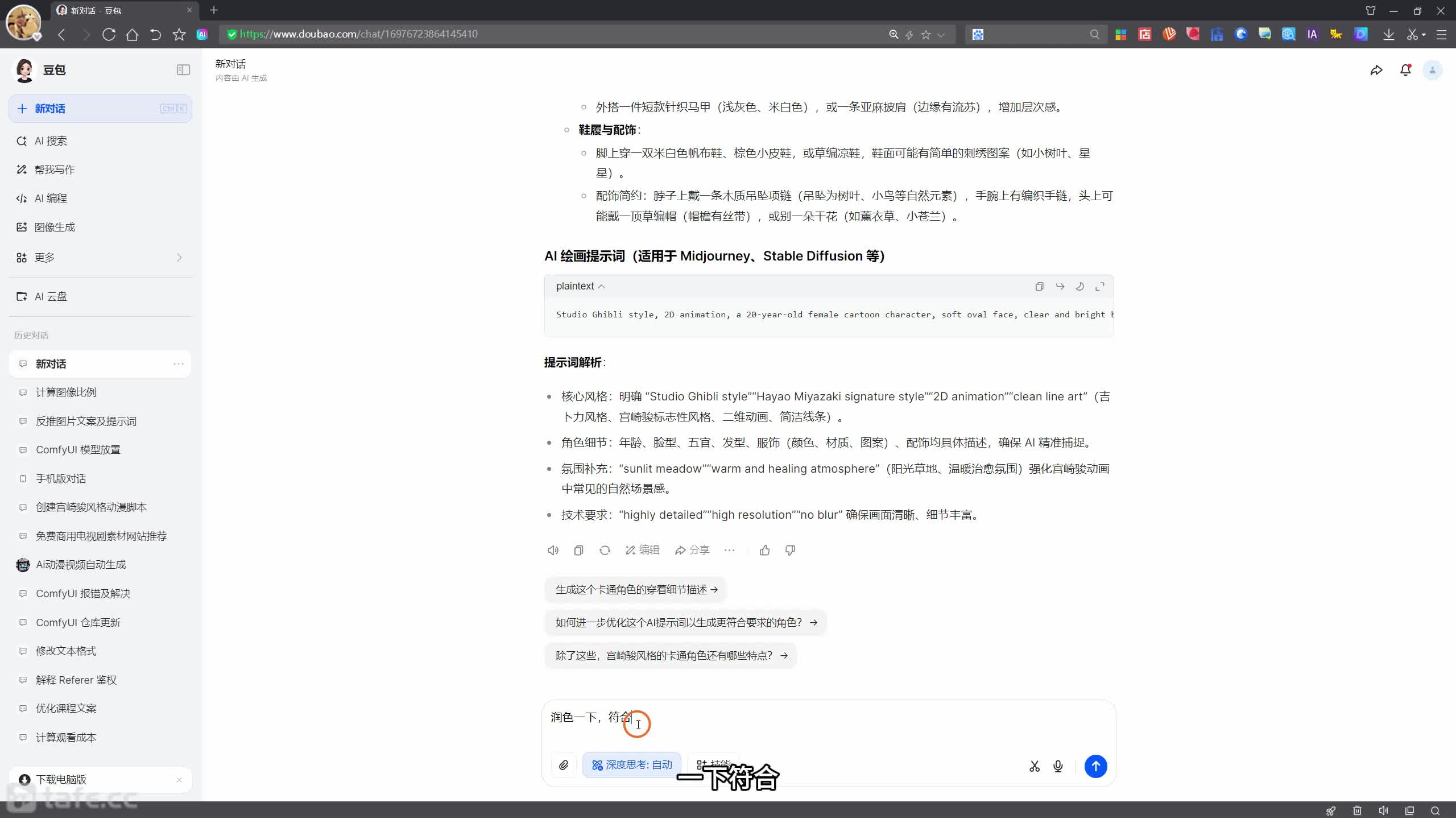1456x819 pixels.
Task: Close the 新对话 - 豆包 tab
Action: click(x=189, y=10)
